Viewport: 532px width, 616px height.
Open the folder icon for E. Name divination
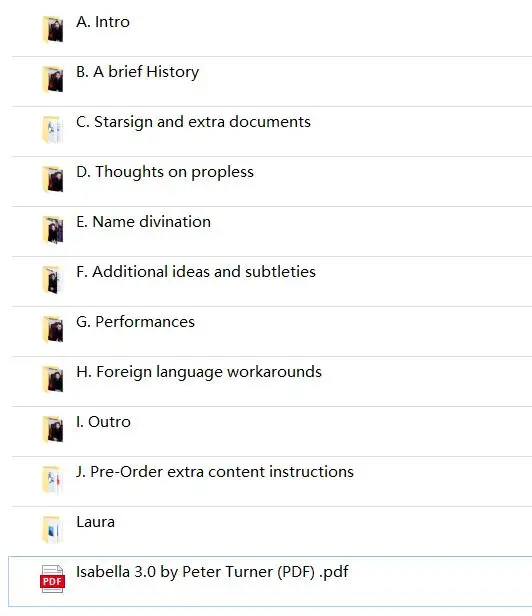53,229
